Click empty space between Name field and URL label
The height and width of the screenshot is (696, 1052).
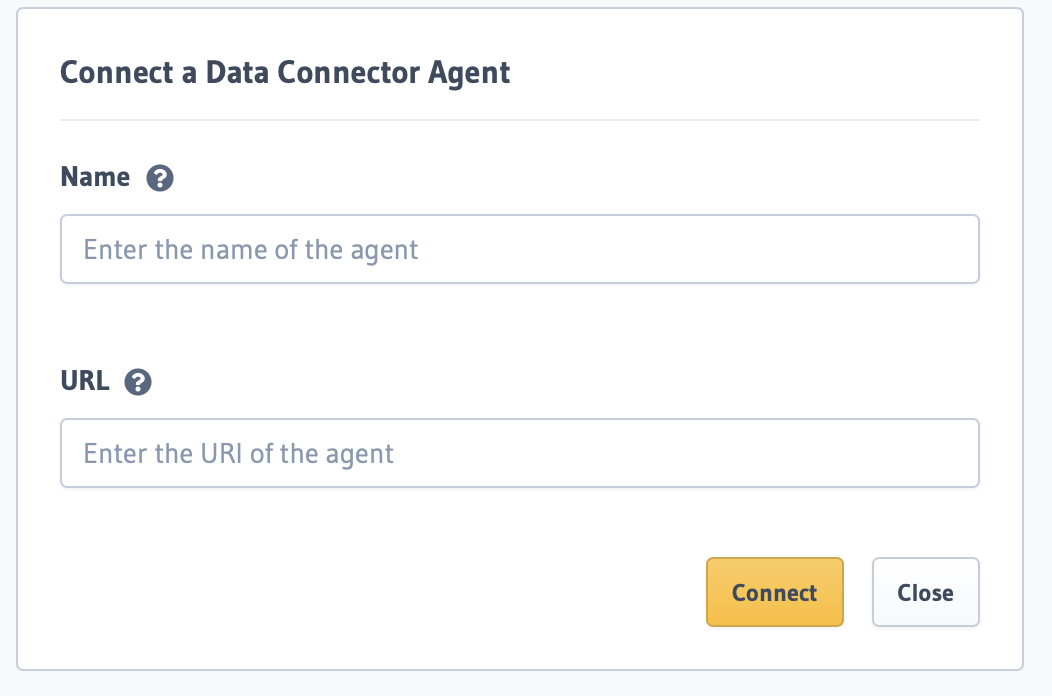(520, 326)
